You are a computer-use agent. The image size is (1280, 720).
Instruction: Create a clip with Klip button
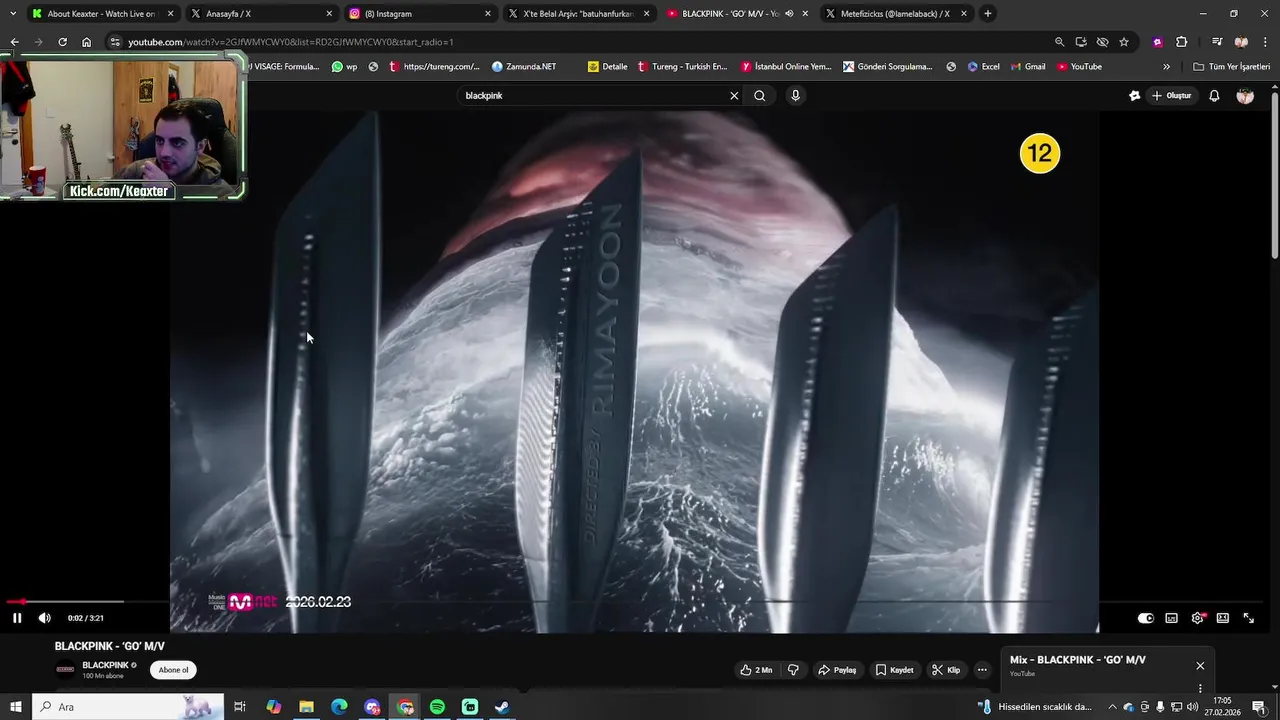(x=946, y=670)
